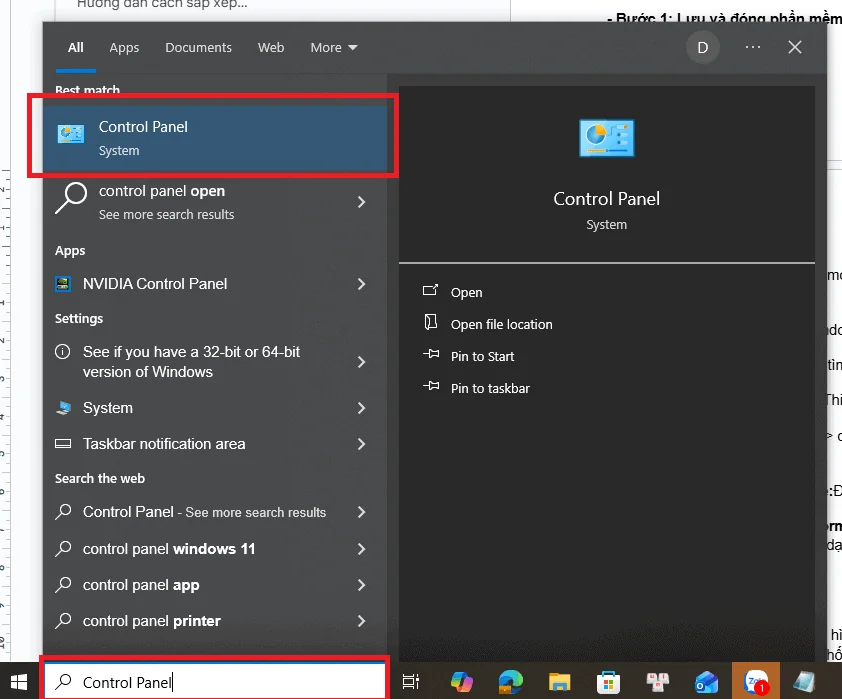Screen dimensions: 842x699
Task: Click search icon next to control panel windows 11
Action: [63, 549]
